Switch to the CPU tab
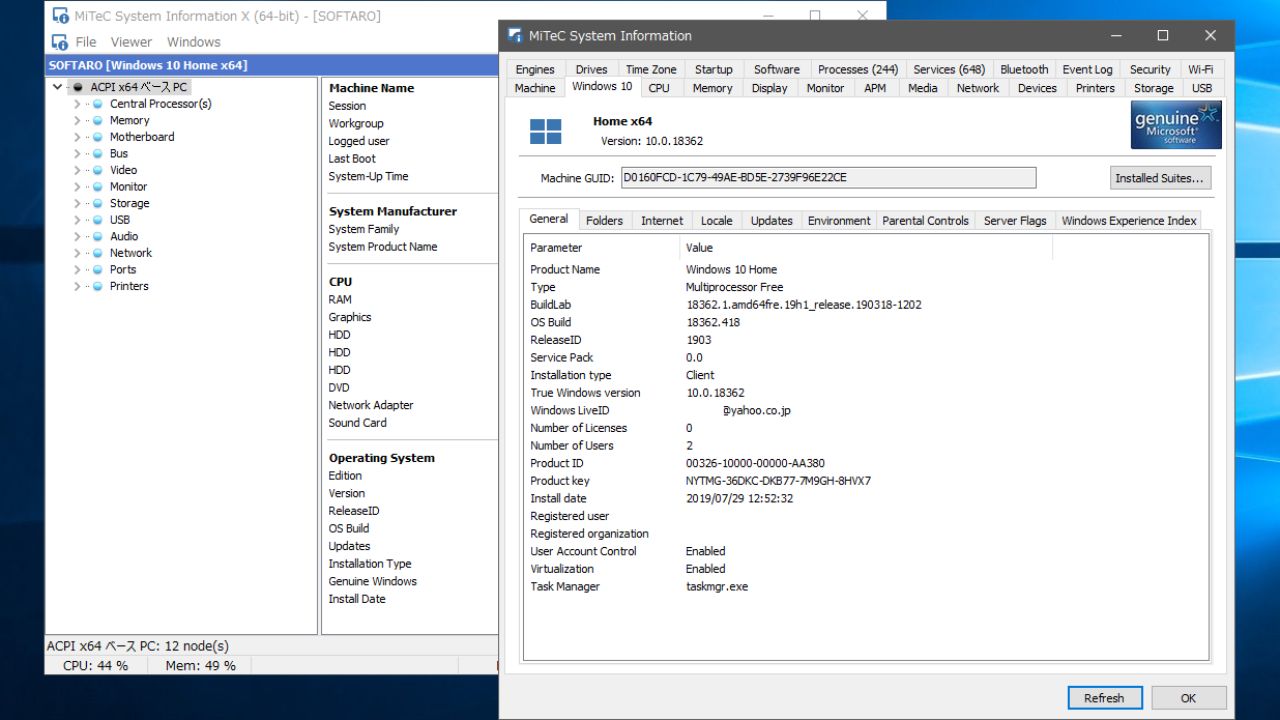Screen dimensions: 1280x720 [x=659, y=88]
